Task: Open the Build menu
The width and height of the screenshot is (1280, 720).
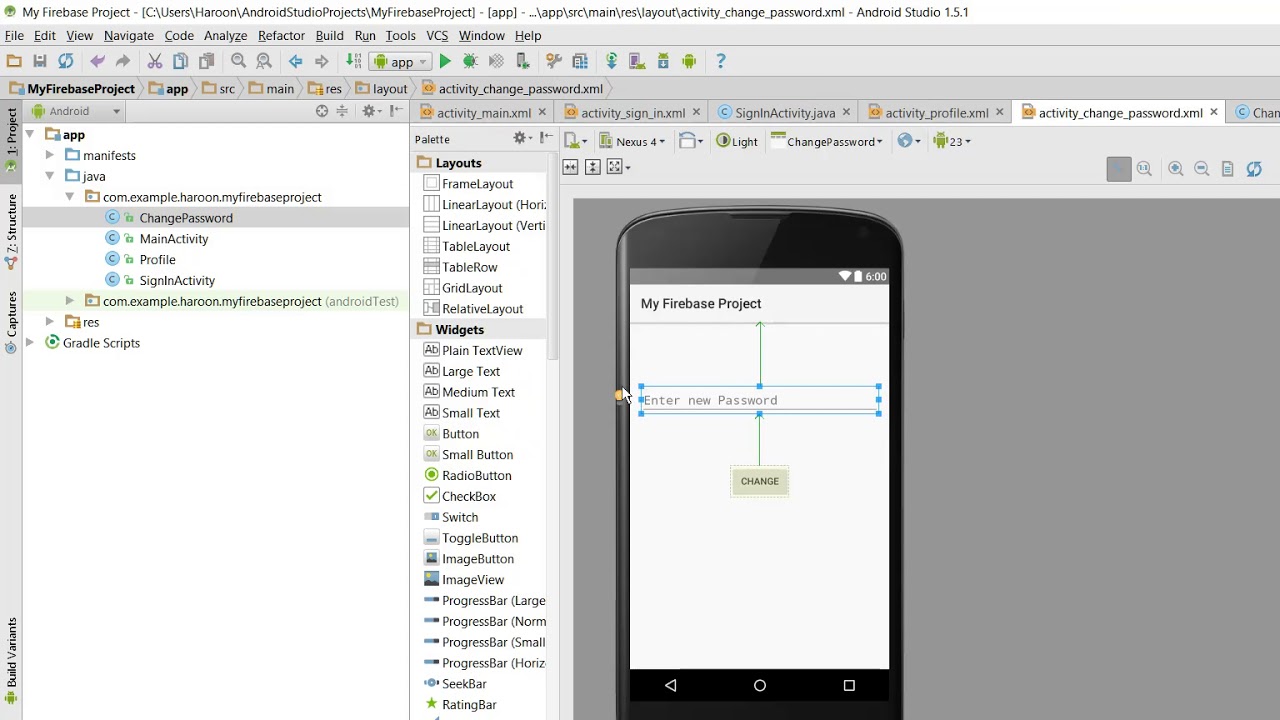Action: tap(329, 35)
